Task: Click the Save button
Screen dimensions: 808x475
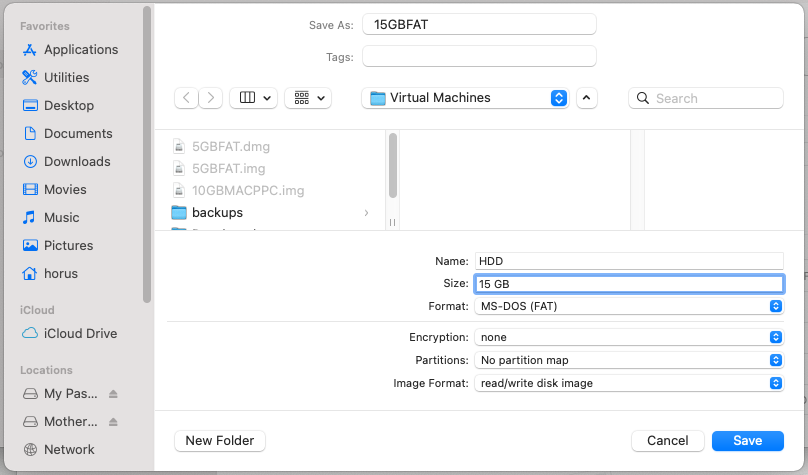Action: [x=747, y=441]
